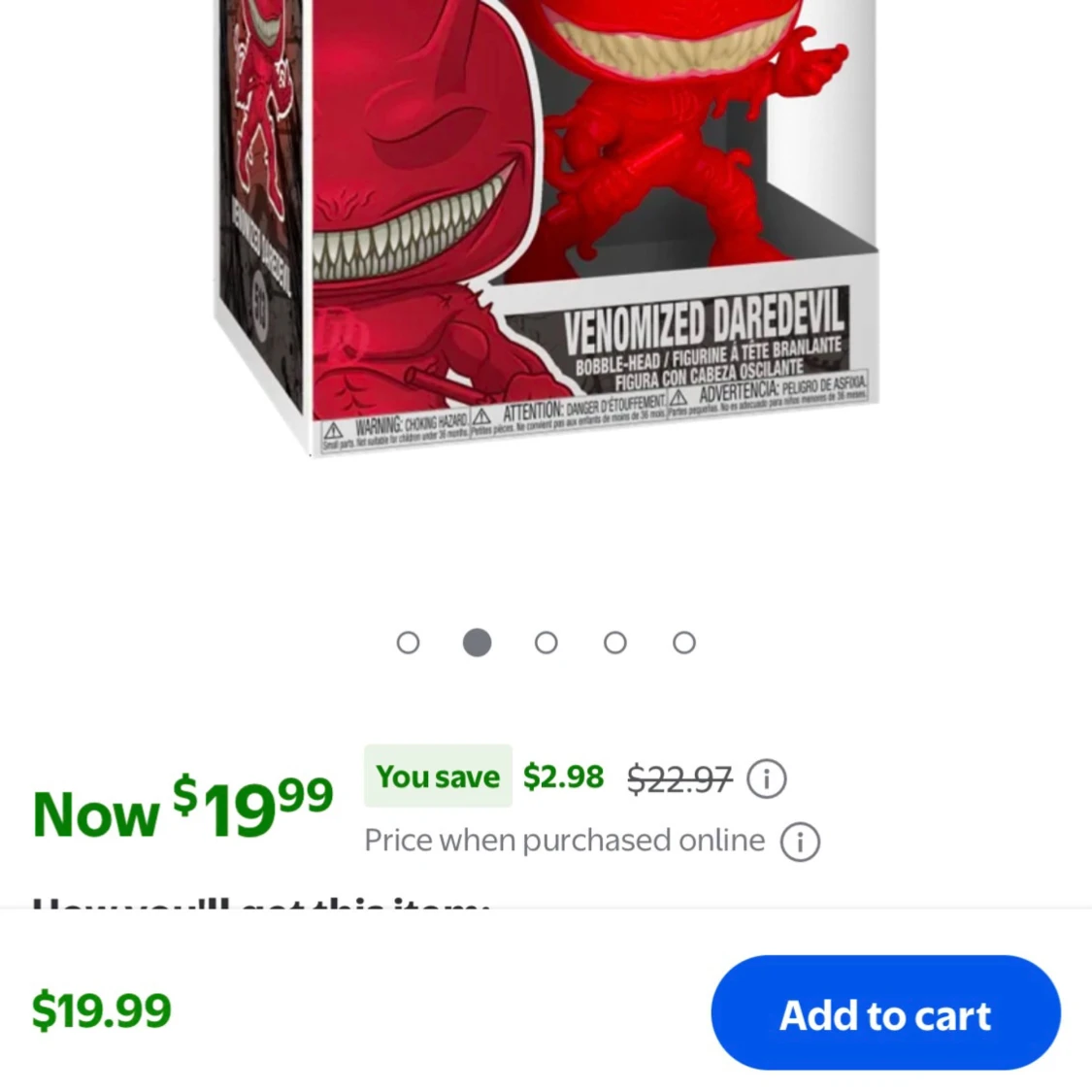Tap the Venomized Daredevil name label on box
Screen dimensions: 1092x1092
704,324
